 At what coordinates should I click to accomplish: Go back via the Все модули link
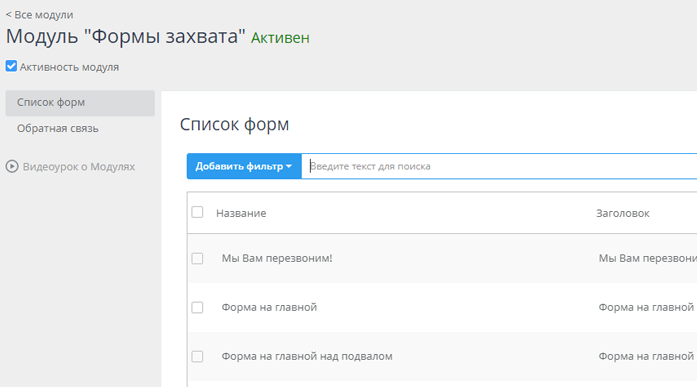click(x=40, y=15)
